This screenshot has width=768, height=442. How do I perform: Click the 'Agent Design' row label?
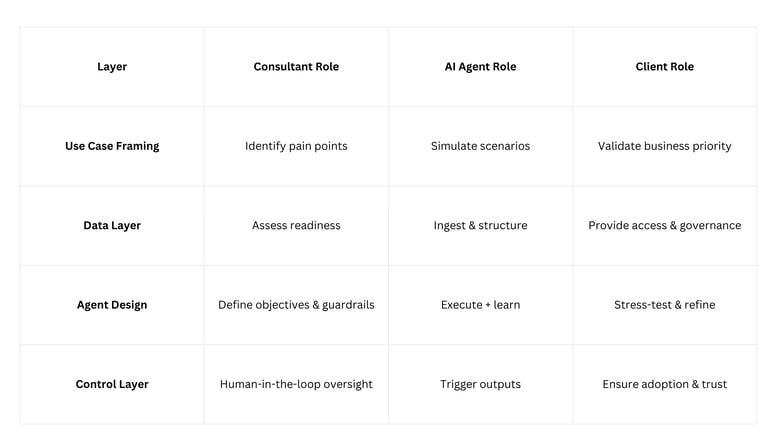tap(112, 305)
